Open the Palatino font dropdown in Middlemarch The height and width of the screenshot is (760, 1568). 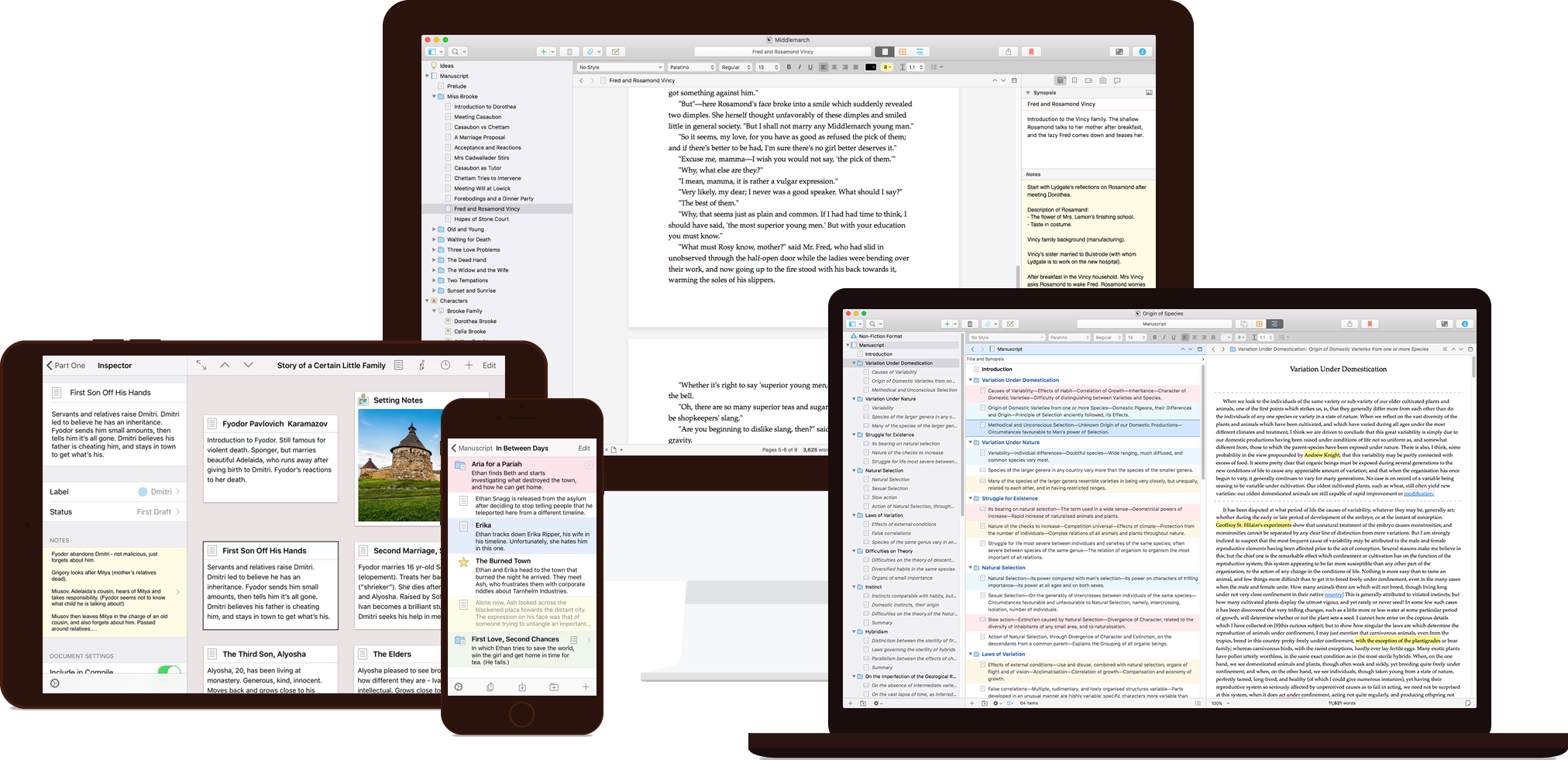coord(691,67)
